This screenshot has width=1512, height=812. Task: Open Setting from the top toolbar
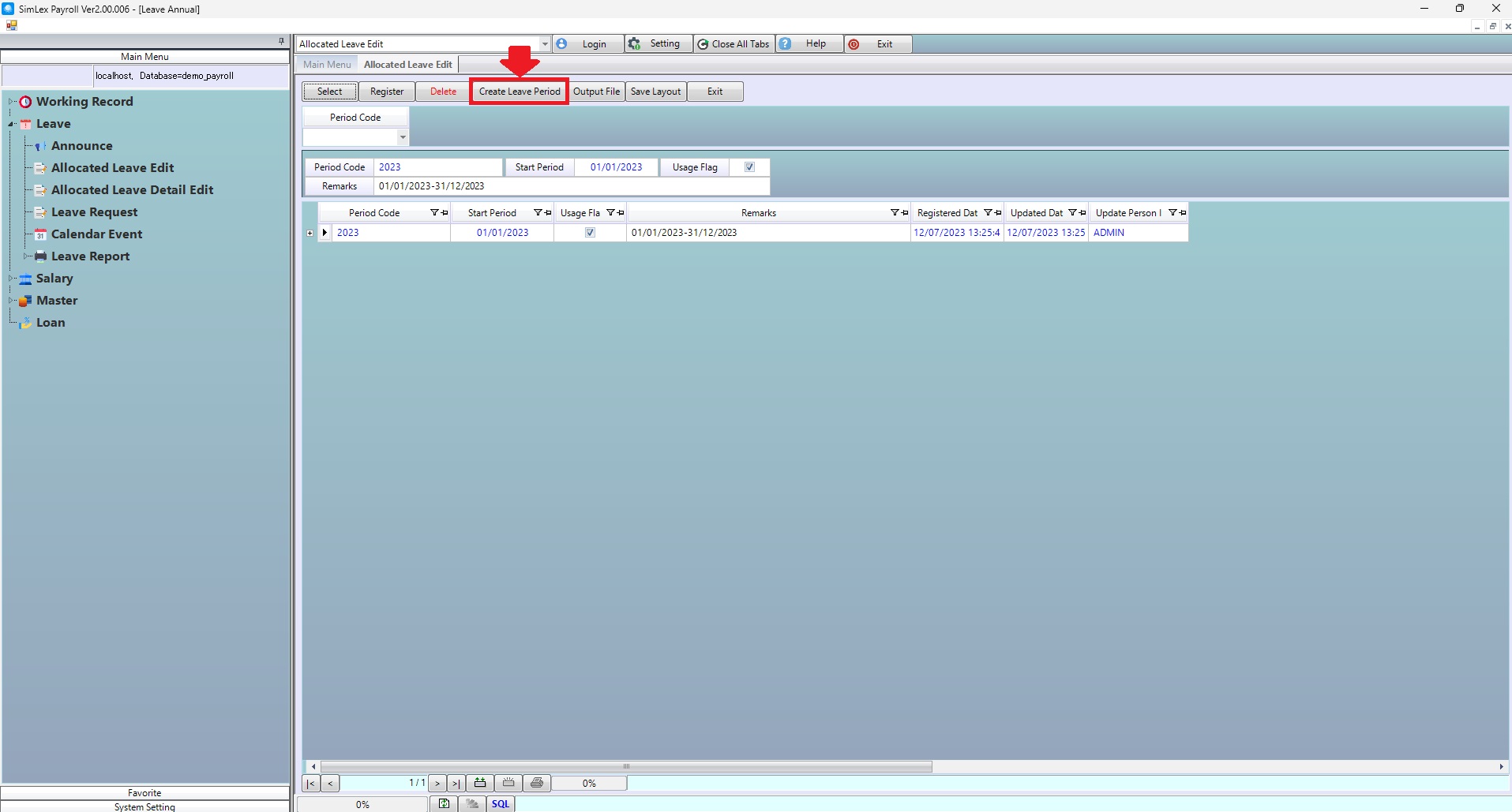click(658, 44)
